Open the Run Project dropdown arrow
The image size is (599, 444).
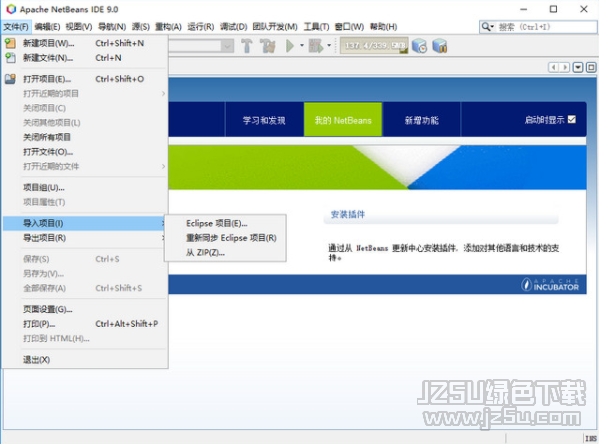click(x=302, y=46)
